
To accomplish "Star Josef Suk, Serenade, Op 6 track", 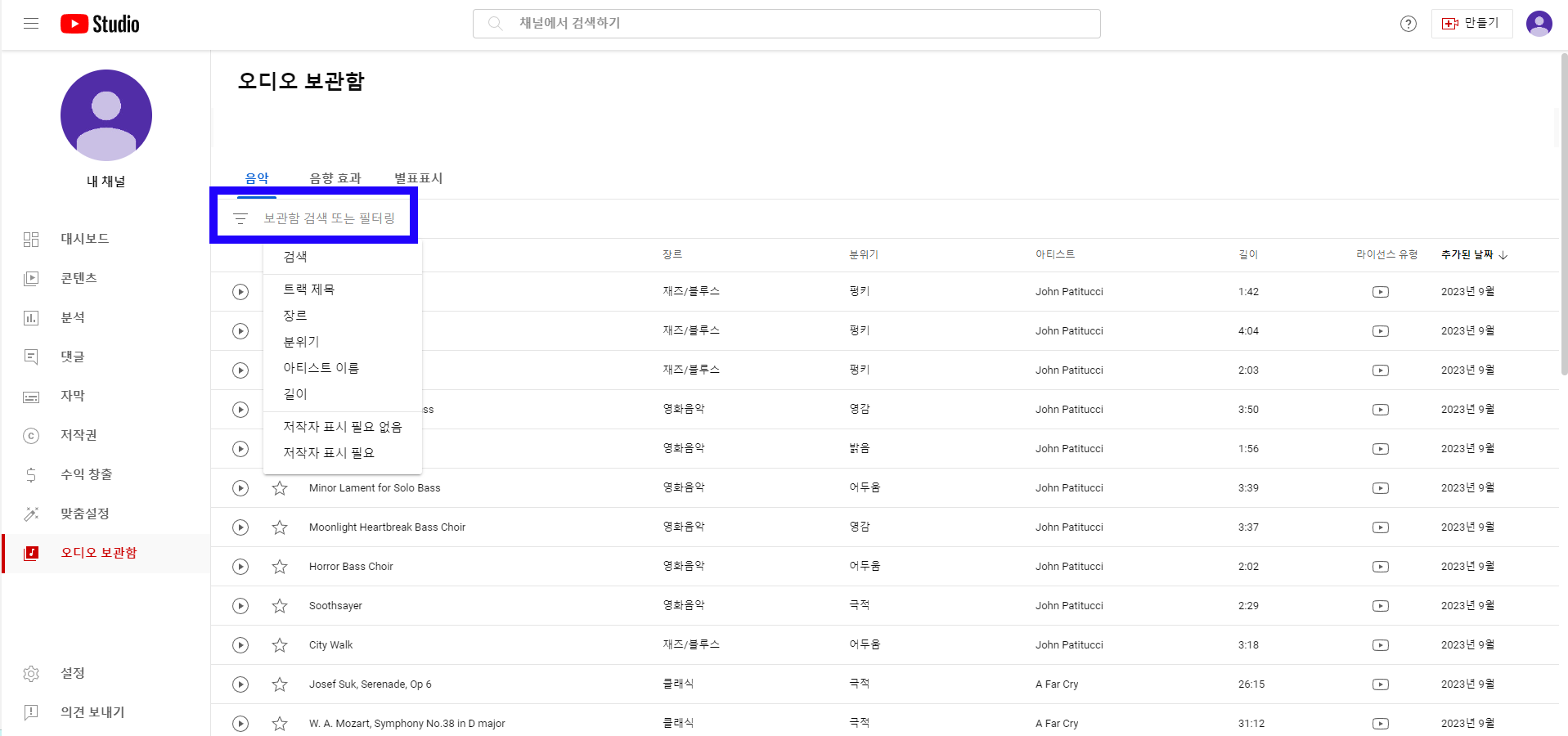I will (280, 684).
